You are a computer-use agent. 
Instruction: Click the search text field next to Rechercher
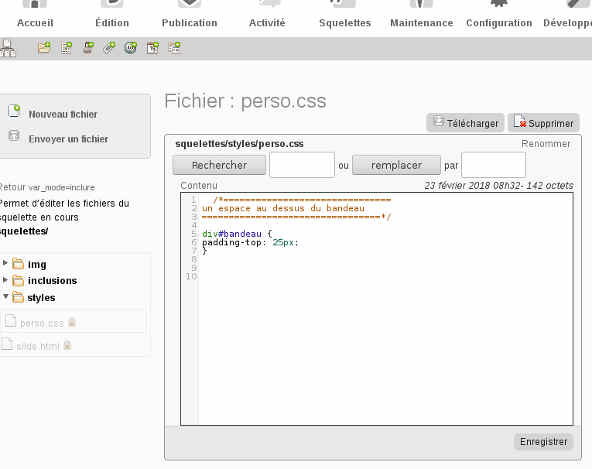302,165
